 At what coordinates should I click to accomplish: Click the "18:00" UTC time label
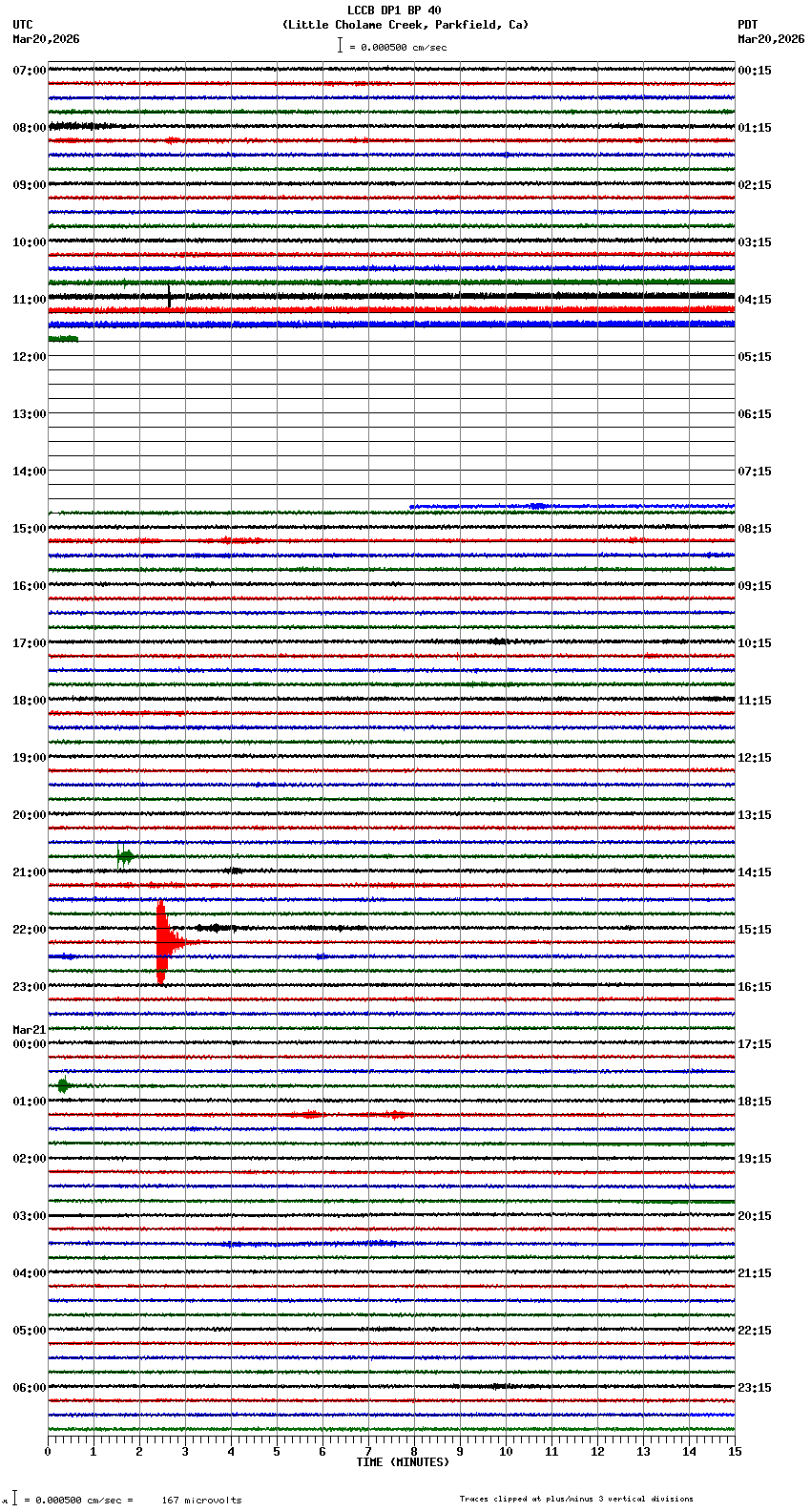pos(30,701)
